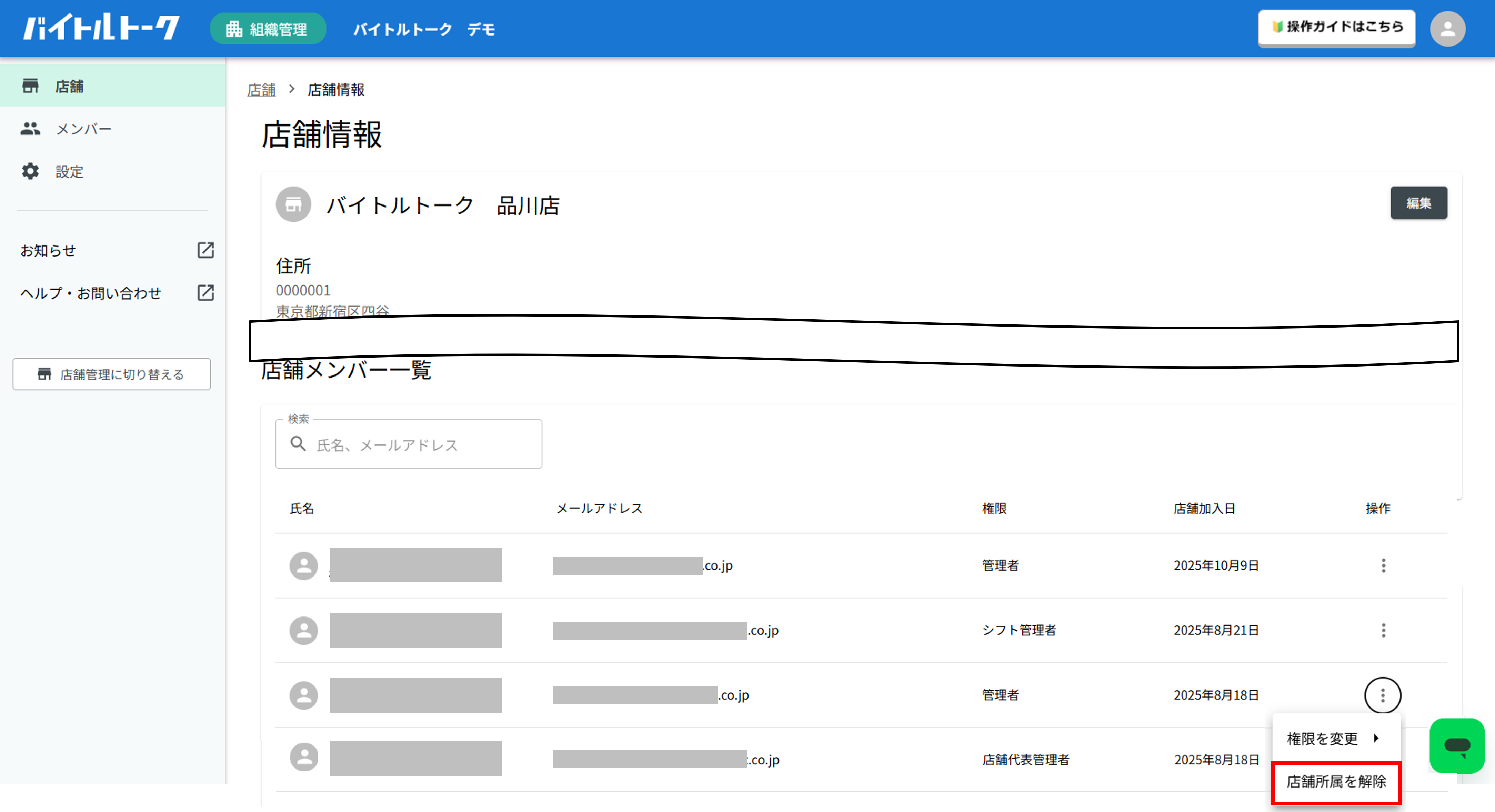Screen dimensions: 1495x812
Task: Open ヘルプ・お問い合わせ link
Action: [91, 293]
